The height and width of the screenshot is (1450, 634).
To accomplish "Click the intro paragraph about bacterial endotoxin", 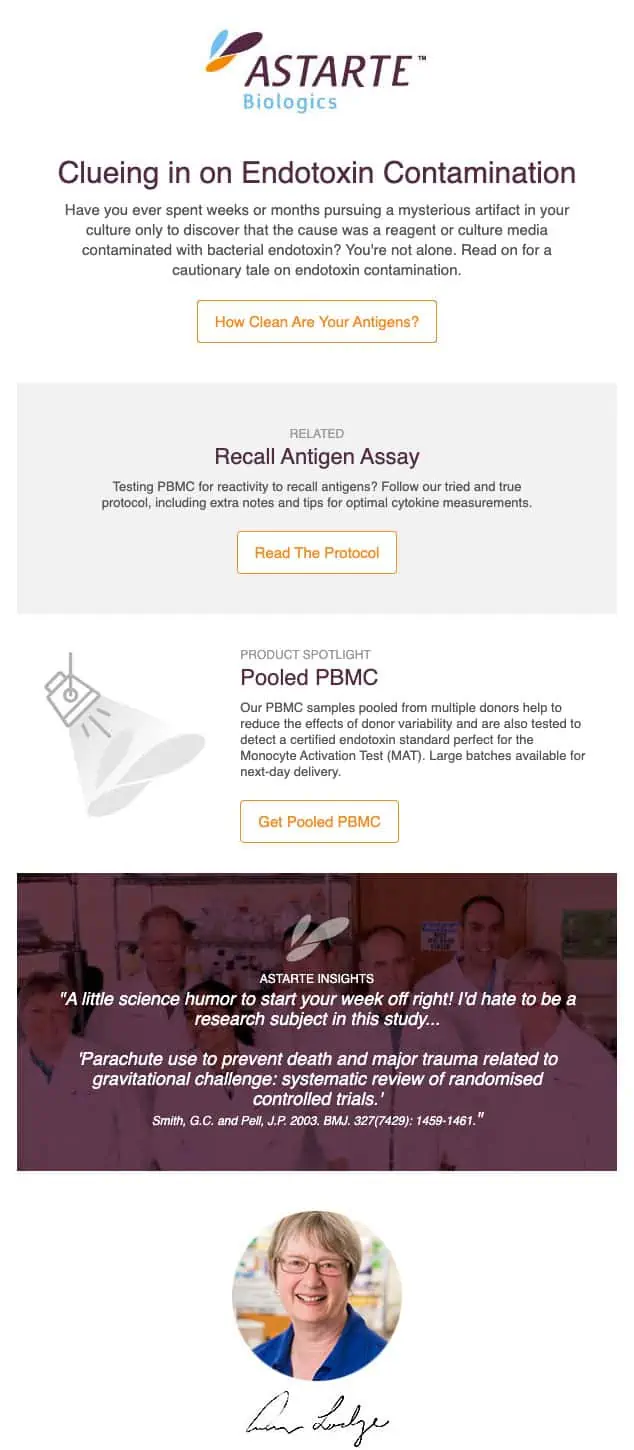I will tap(317, 240).
